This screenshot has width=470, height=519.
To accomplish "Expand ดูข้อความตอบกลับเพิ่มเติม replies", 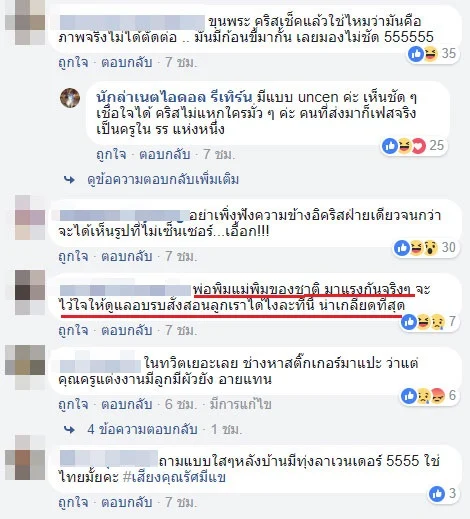I will 163,180.
